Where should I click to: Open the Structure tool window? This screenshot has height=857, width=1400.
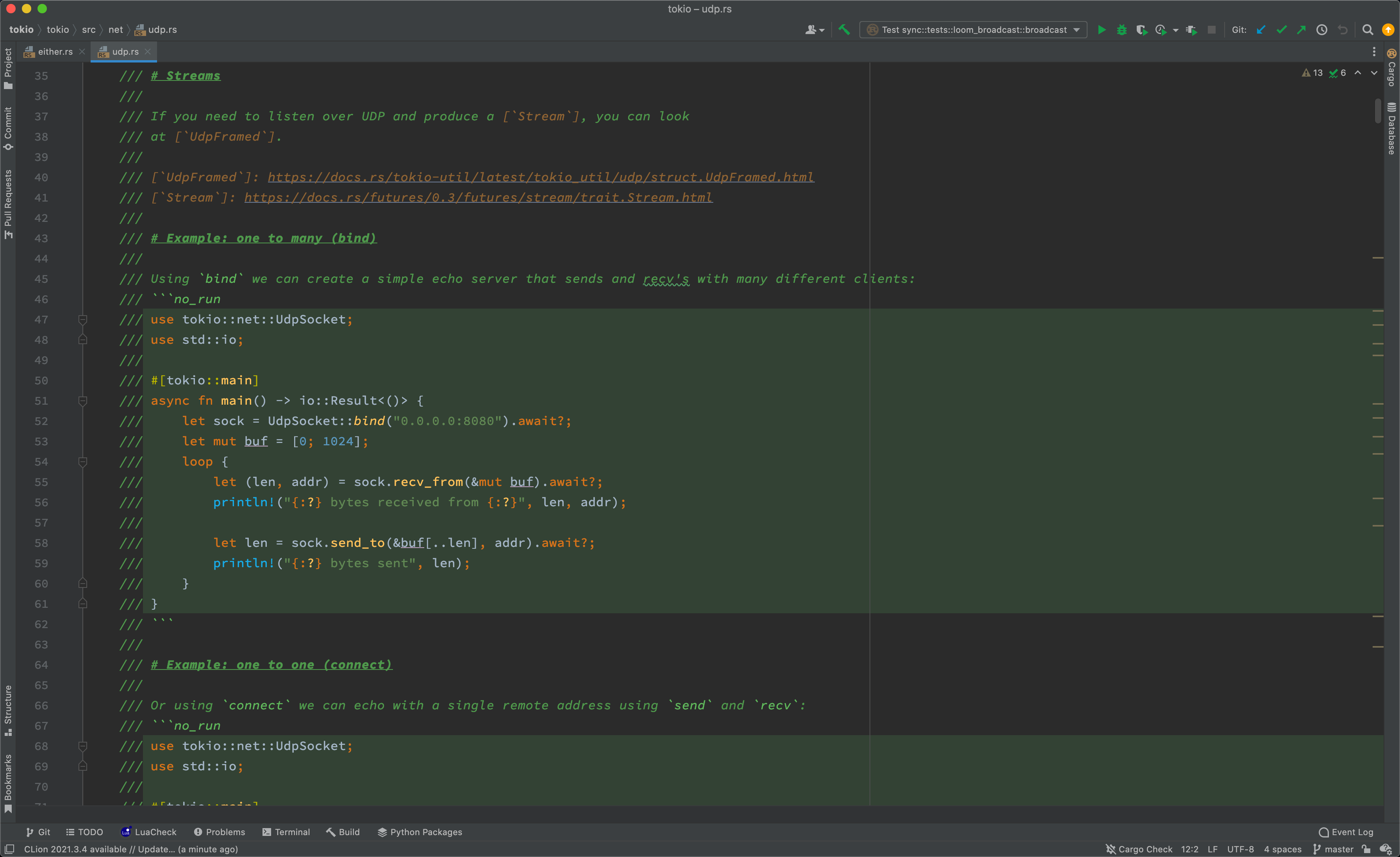(x=8, y=711)
